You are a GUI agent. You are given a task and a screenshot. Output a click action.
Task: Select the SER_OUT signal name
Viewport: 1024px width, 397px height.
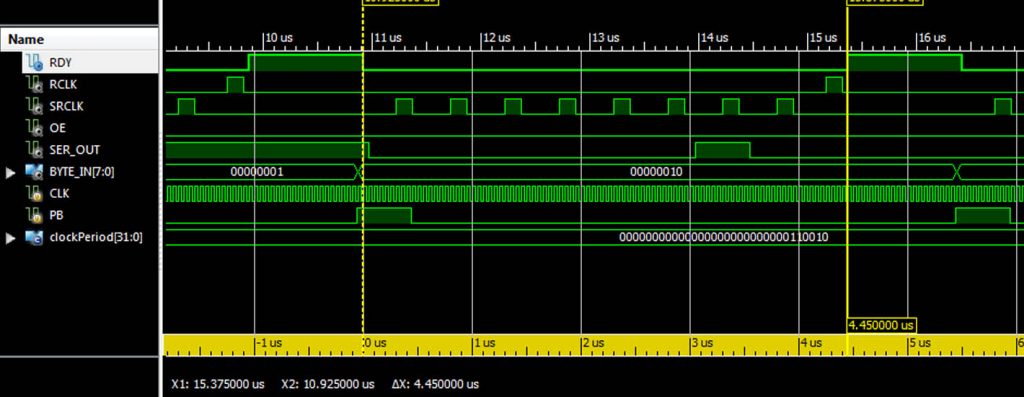click(x=74, y=150)
